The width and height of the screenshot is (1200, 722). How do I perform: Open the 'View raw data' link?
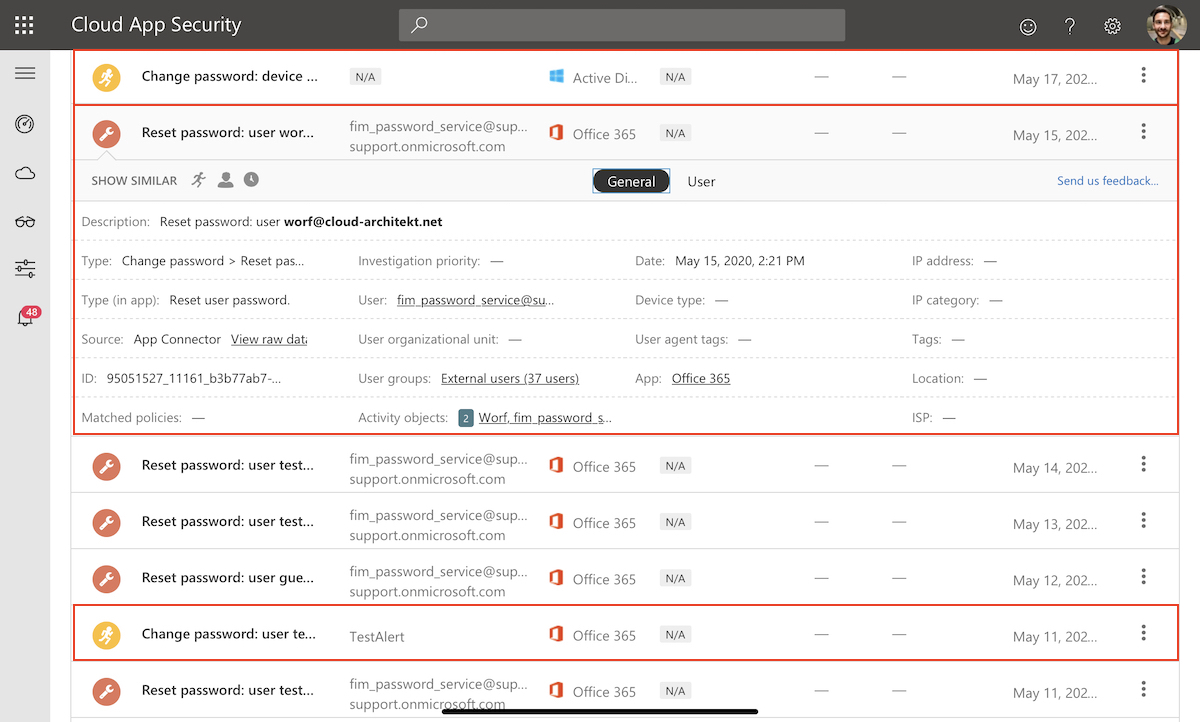269,339
